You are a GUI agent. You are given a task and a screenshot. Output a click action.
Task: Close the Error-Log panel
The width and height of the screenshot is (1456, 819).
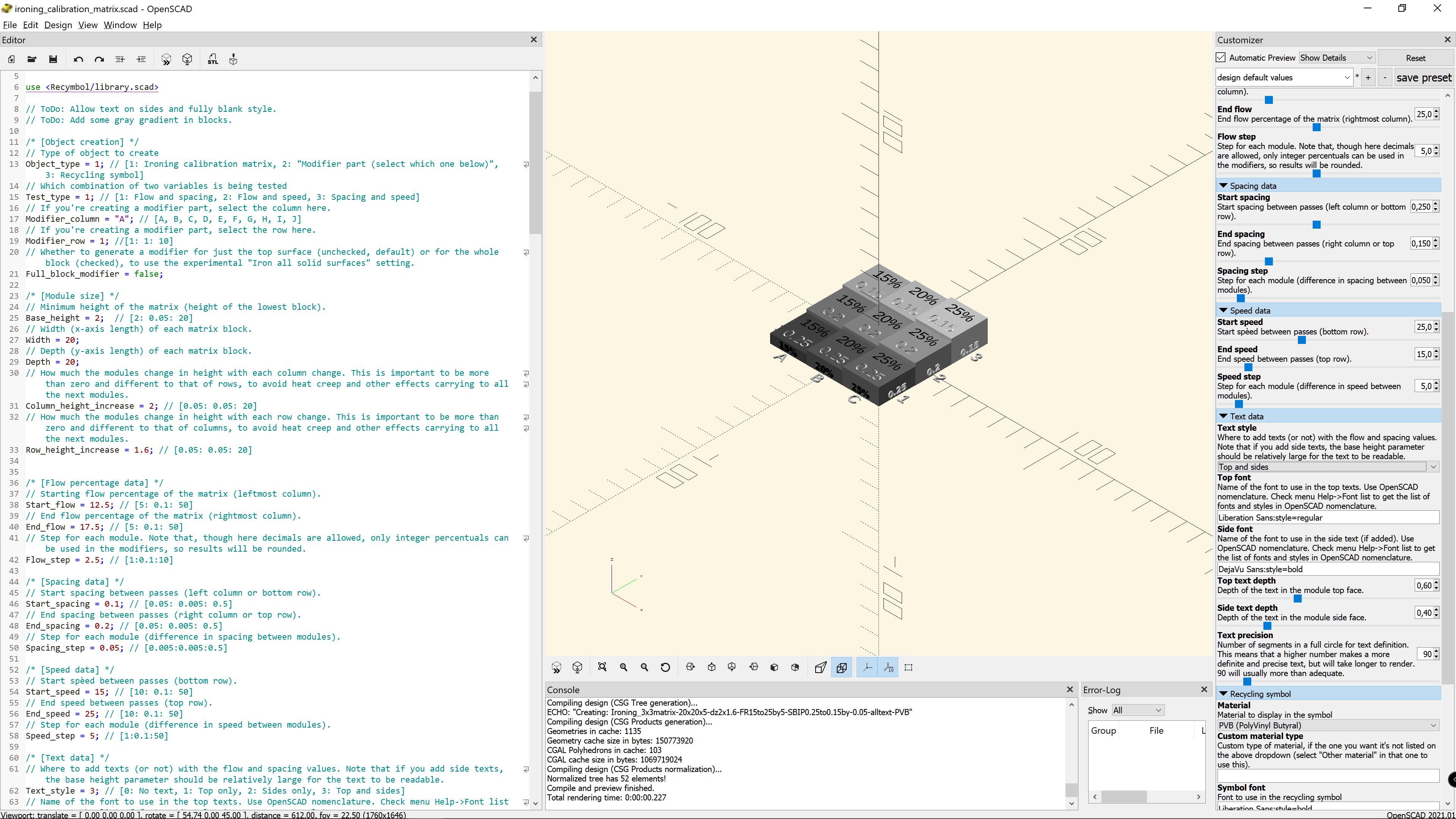tap(1204, 690)
